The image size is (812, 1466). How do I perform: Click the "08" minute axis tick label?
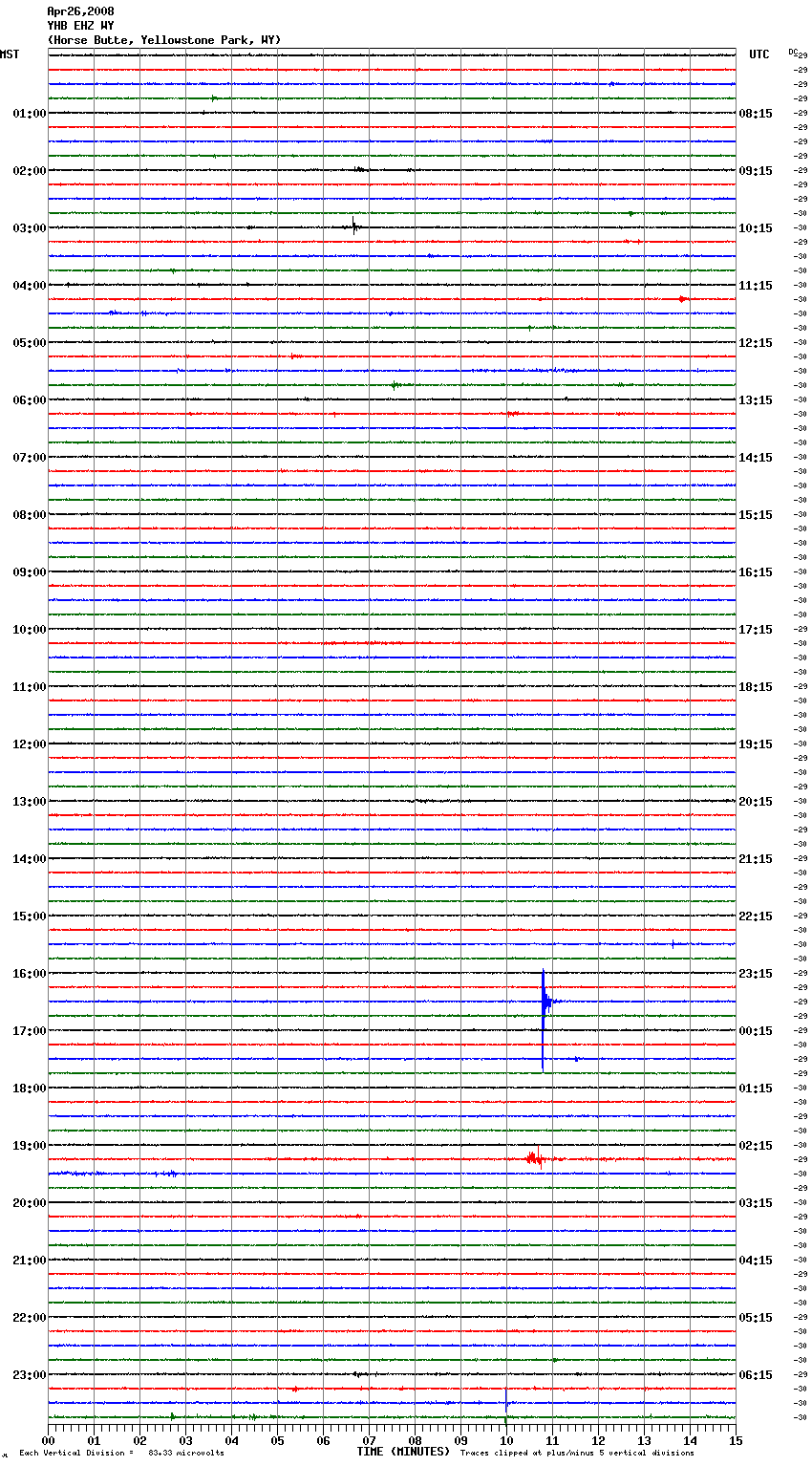tap(415, 1440)
